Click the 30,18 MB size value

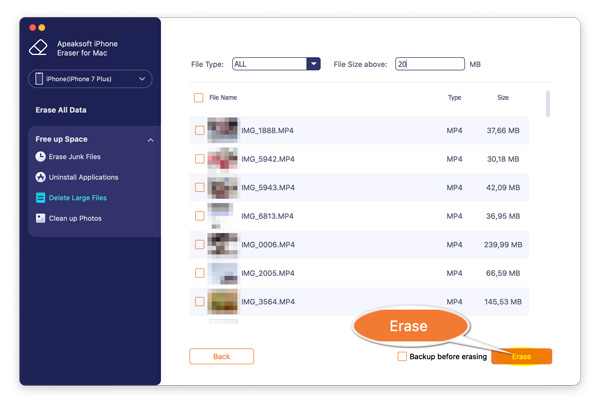(503, 159)
